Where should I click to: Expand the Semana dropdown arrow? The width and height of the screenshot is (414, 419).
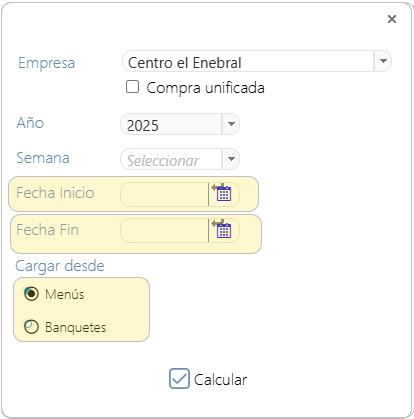(231, 159)
